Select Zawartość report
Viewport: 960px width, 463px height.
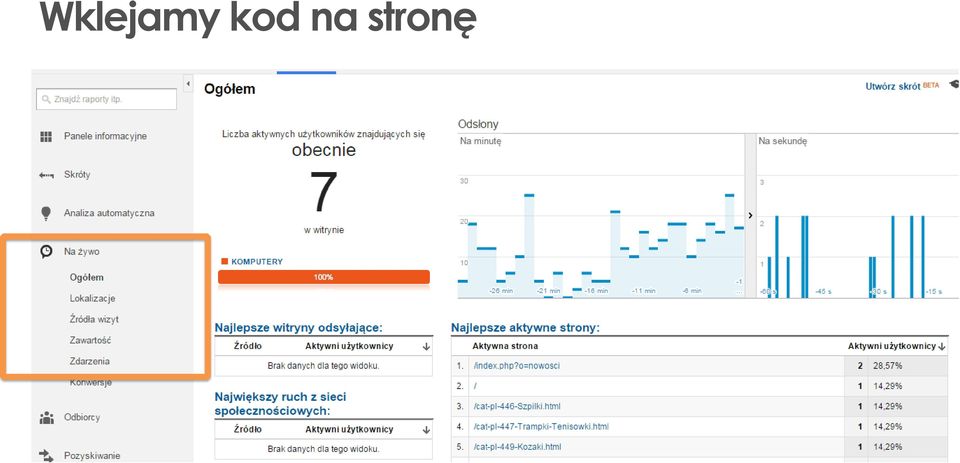tap(90, 340)
